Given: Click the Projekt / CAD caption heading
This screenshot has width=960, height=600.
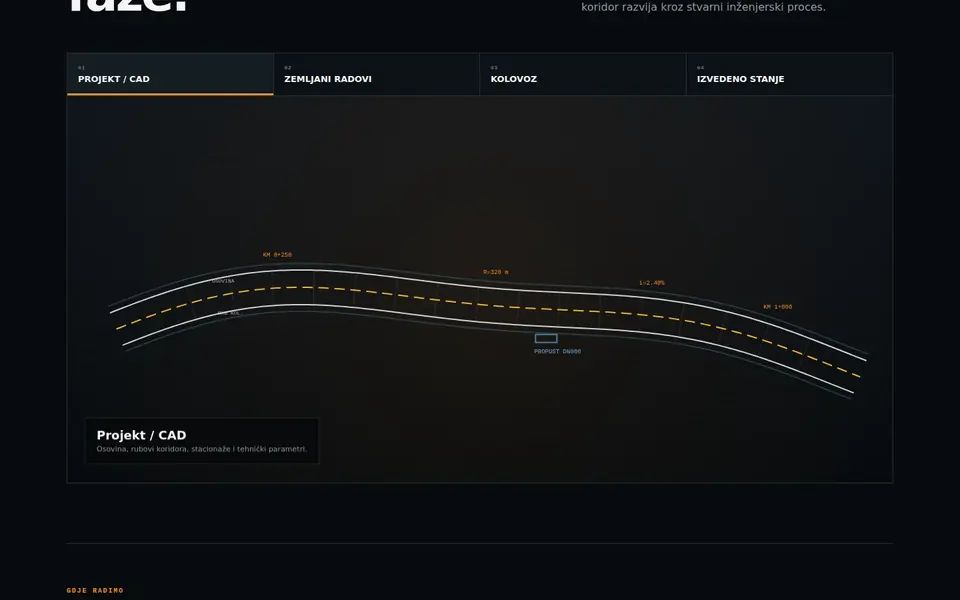Looking at the screenshot, I should 141,435.
